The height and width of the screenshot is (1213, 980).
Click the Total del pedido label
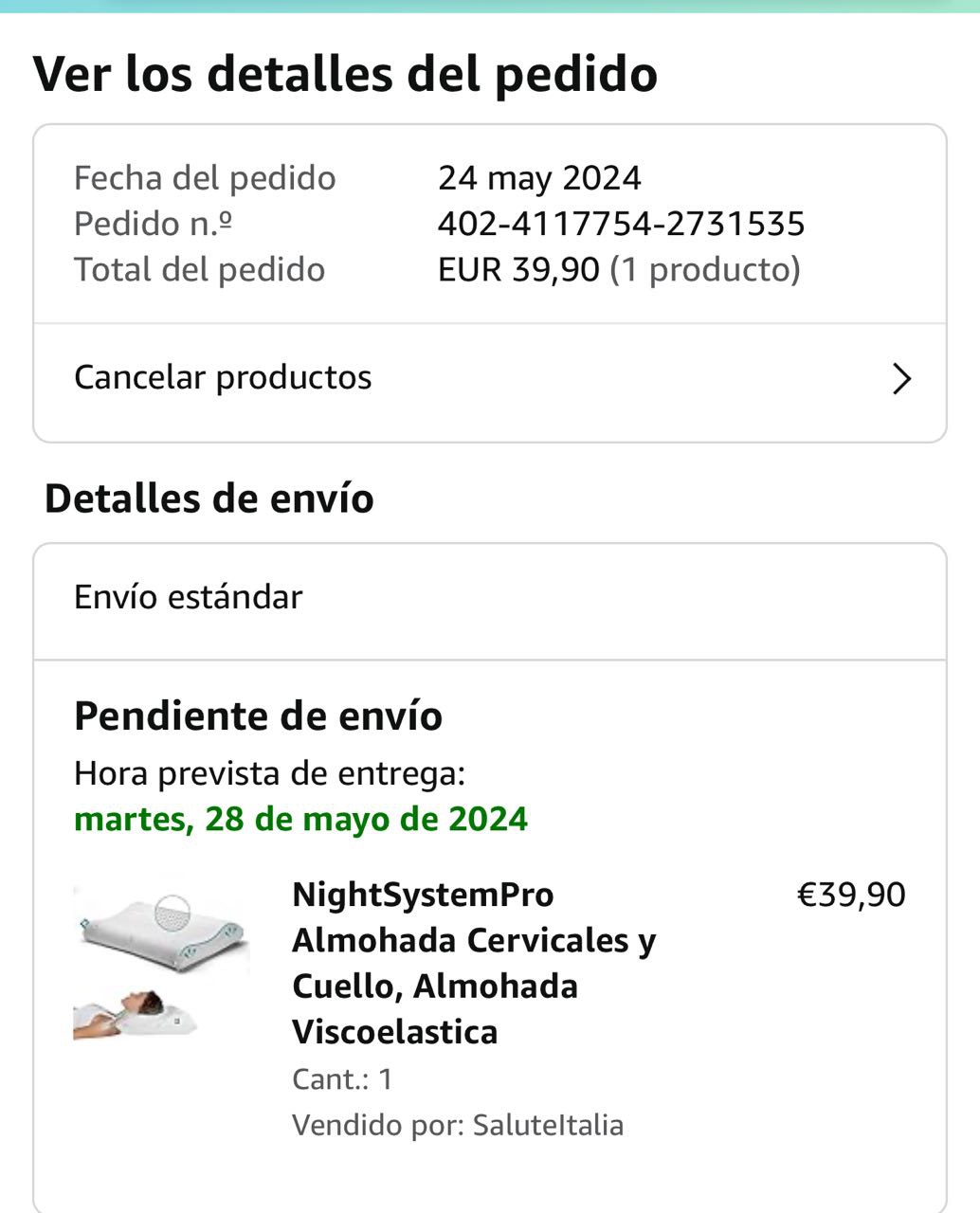pos(199,270)
